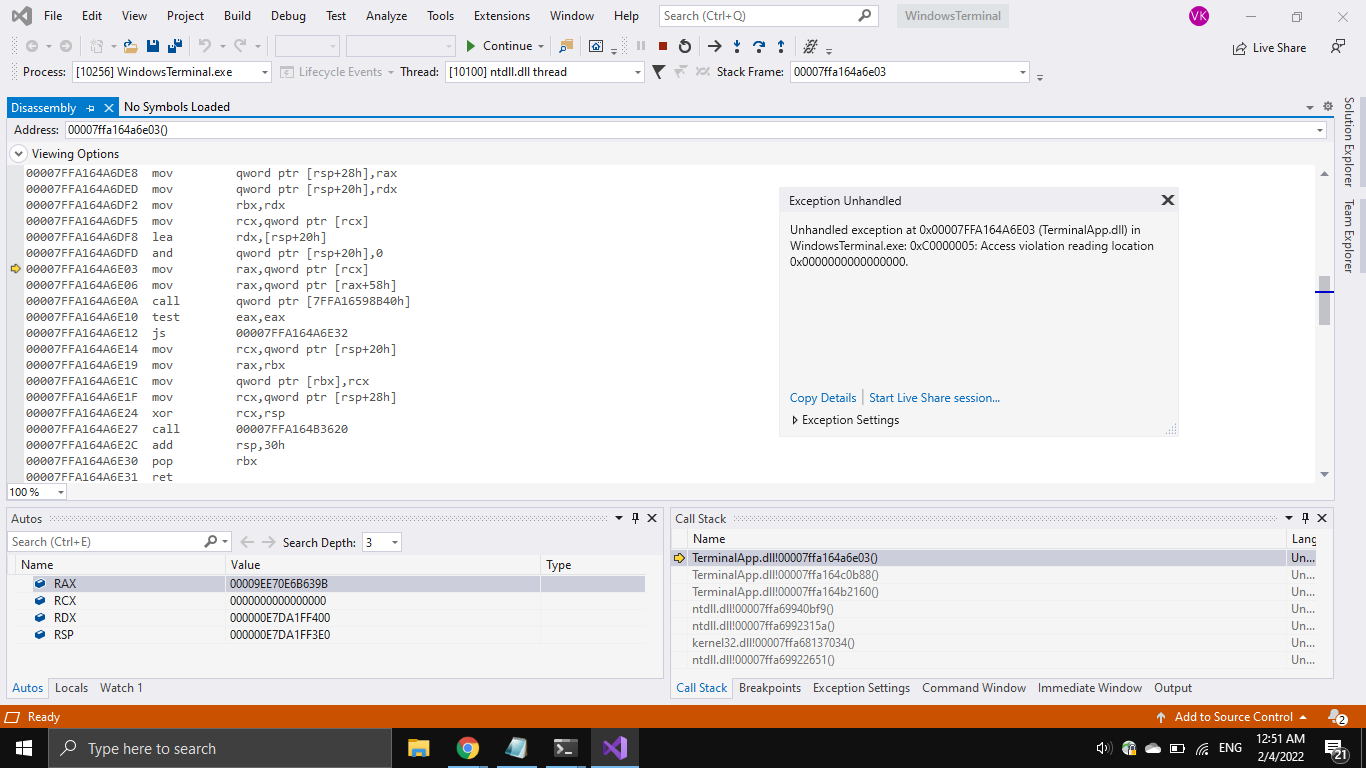The height and width of the screenshot is (768, 1366).
Task: Click the Disassembly panel settings gear
Action: (x=1328, y=106)
